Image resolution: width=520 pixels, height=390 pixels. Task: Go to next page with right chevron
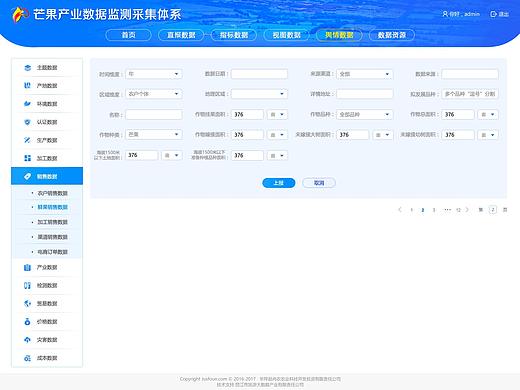(x=467, y=210)
